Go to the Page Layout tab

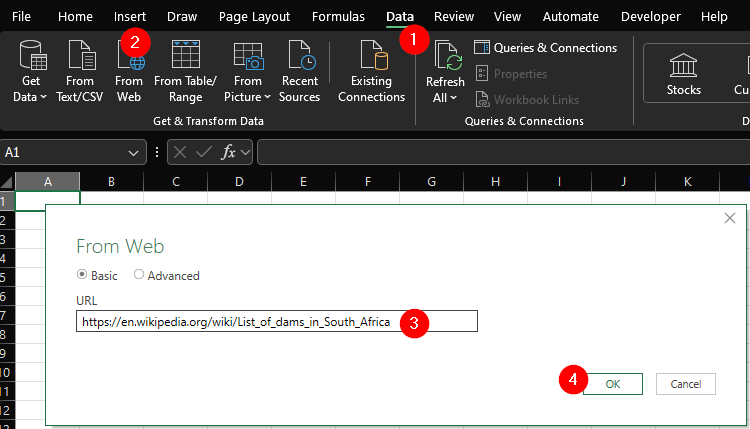click(254, 16)
